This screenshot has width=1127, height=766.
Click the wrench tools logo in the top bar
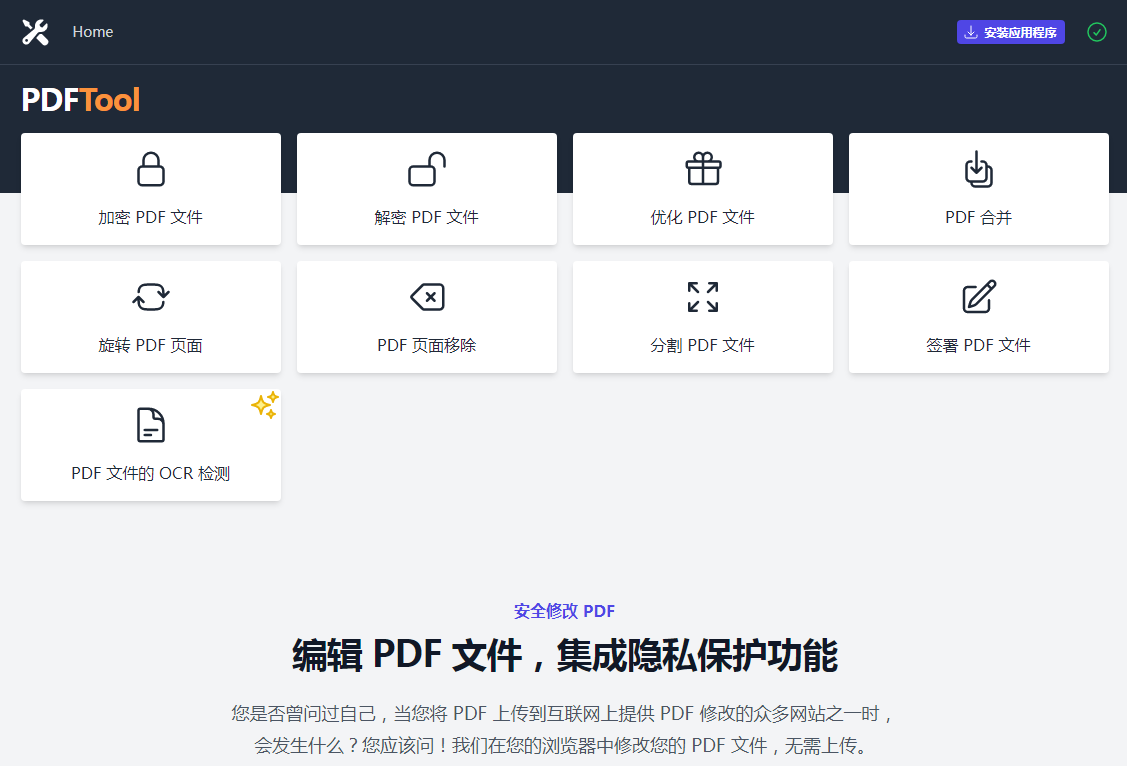click(35, 31)
